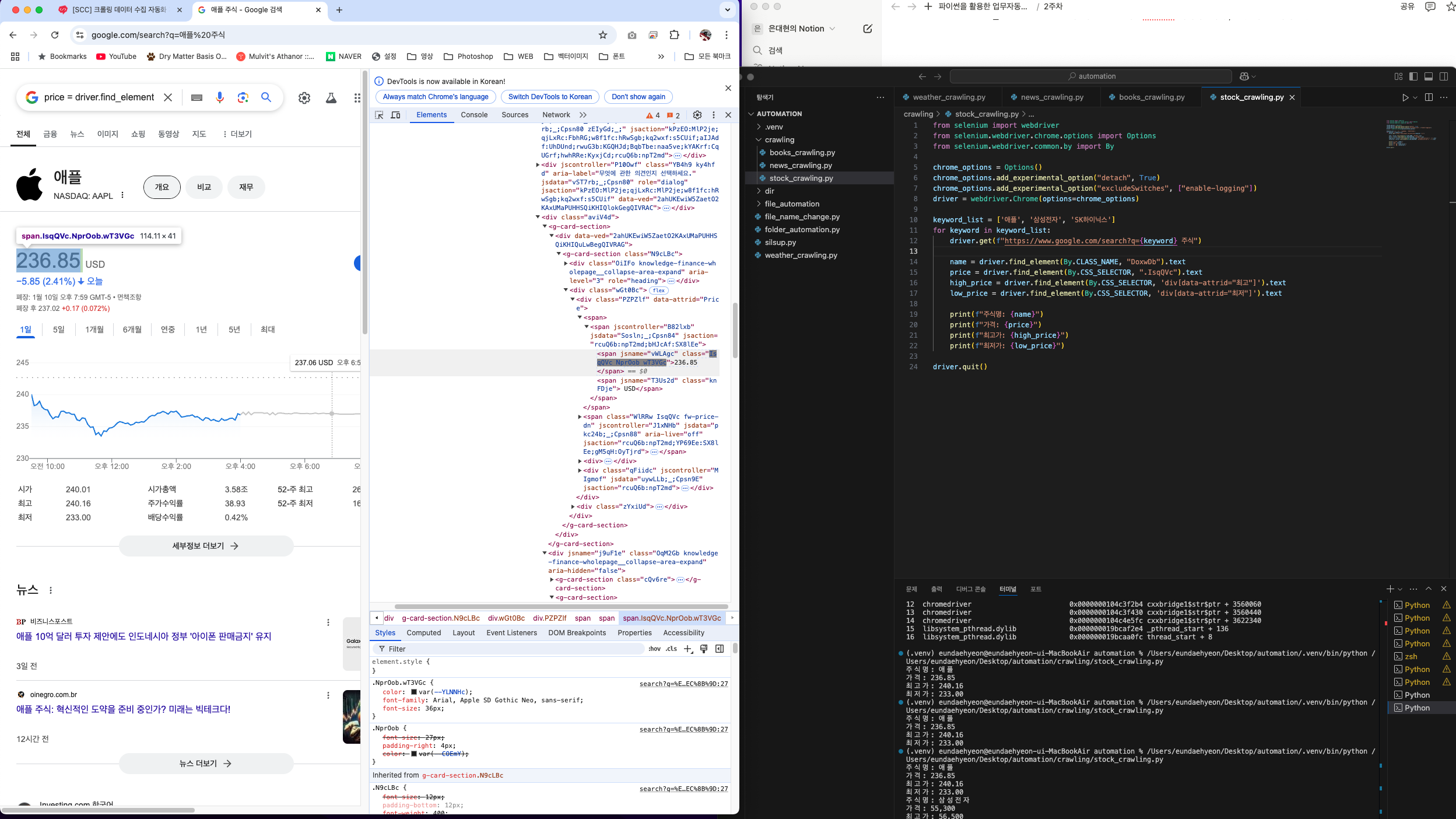The width and height of the screenshot is (1456, 819).
Task: Start Google voice search with the microphone
Action: [220, 97]
